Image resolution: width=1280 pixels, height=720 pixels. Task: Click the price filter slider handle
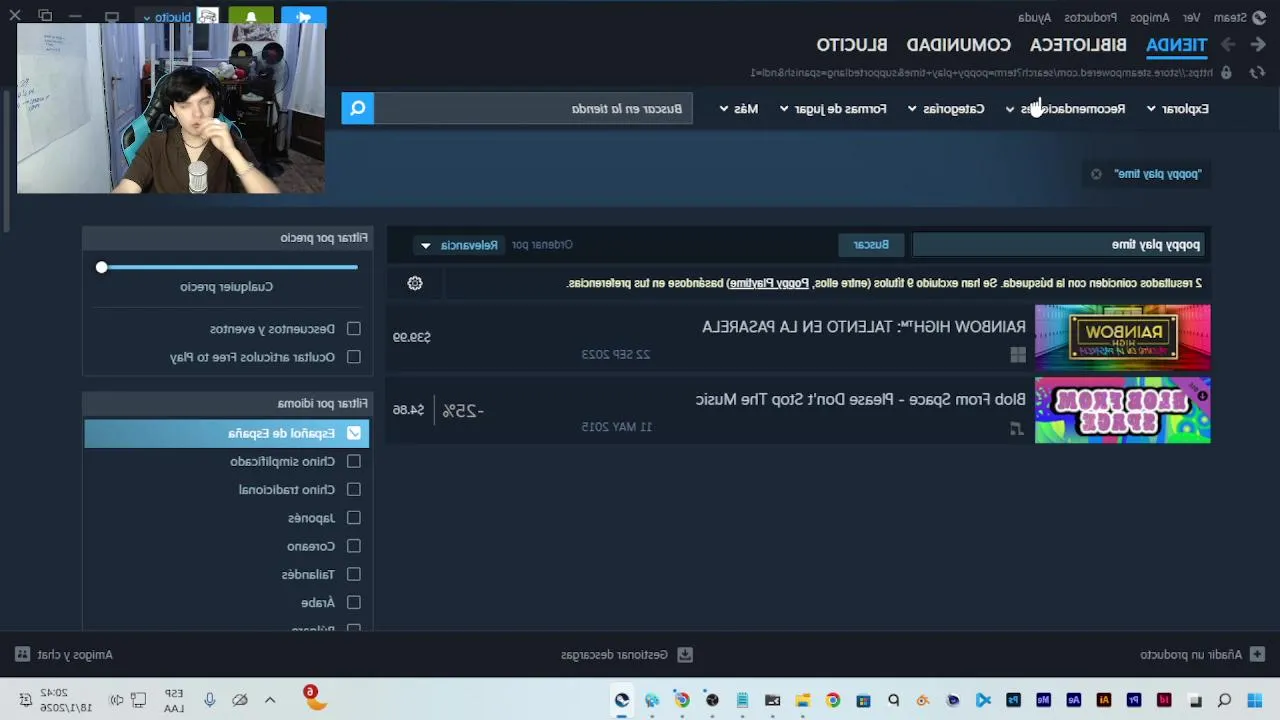click(x=101, y=267)
